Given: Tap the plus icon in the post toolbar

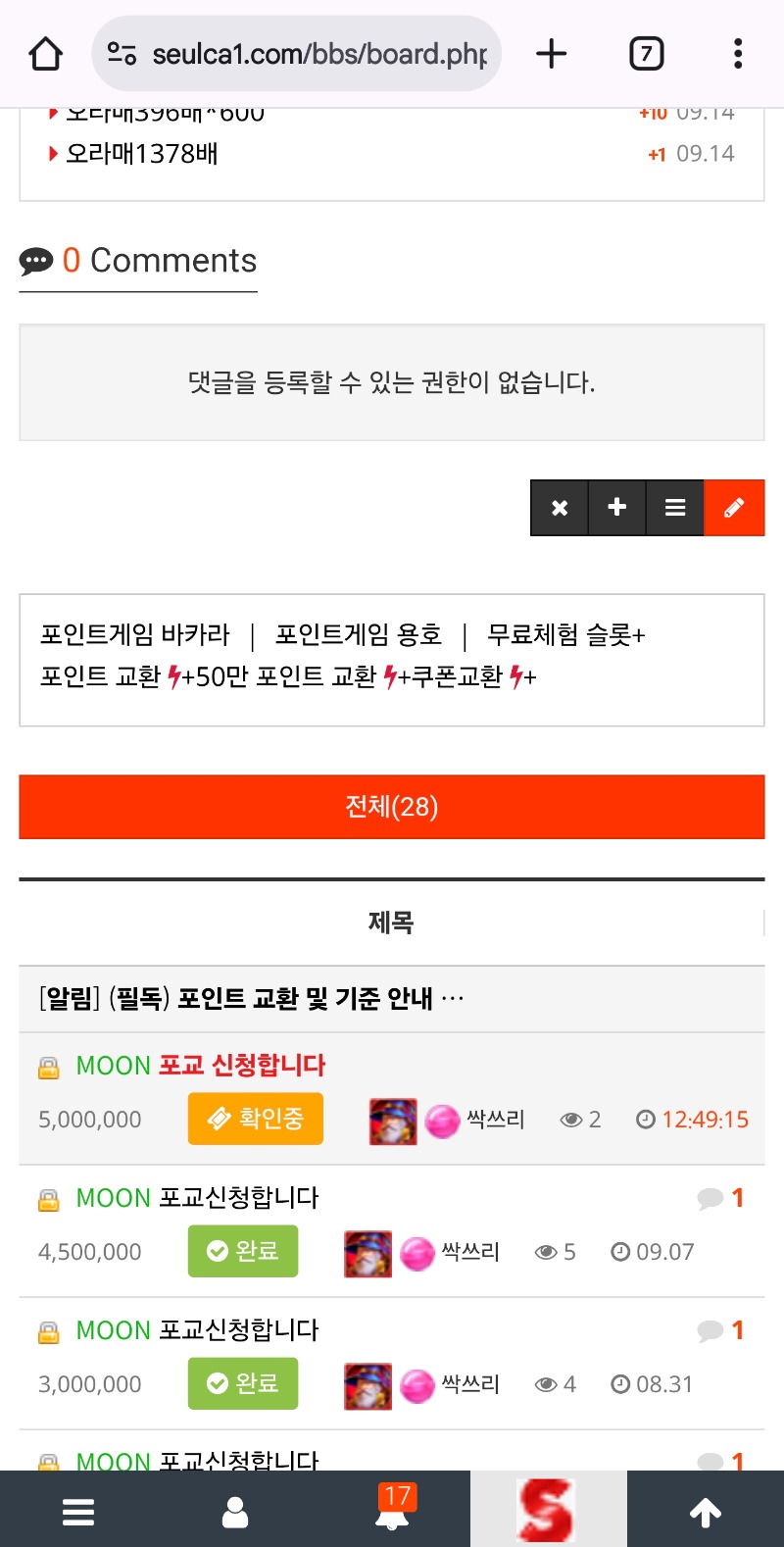Looking at the screenshot, I should 617,508.
